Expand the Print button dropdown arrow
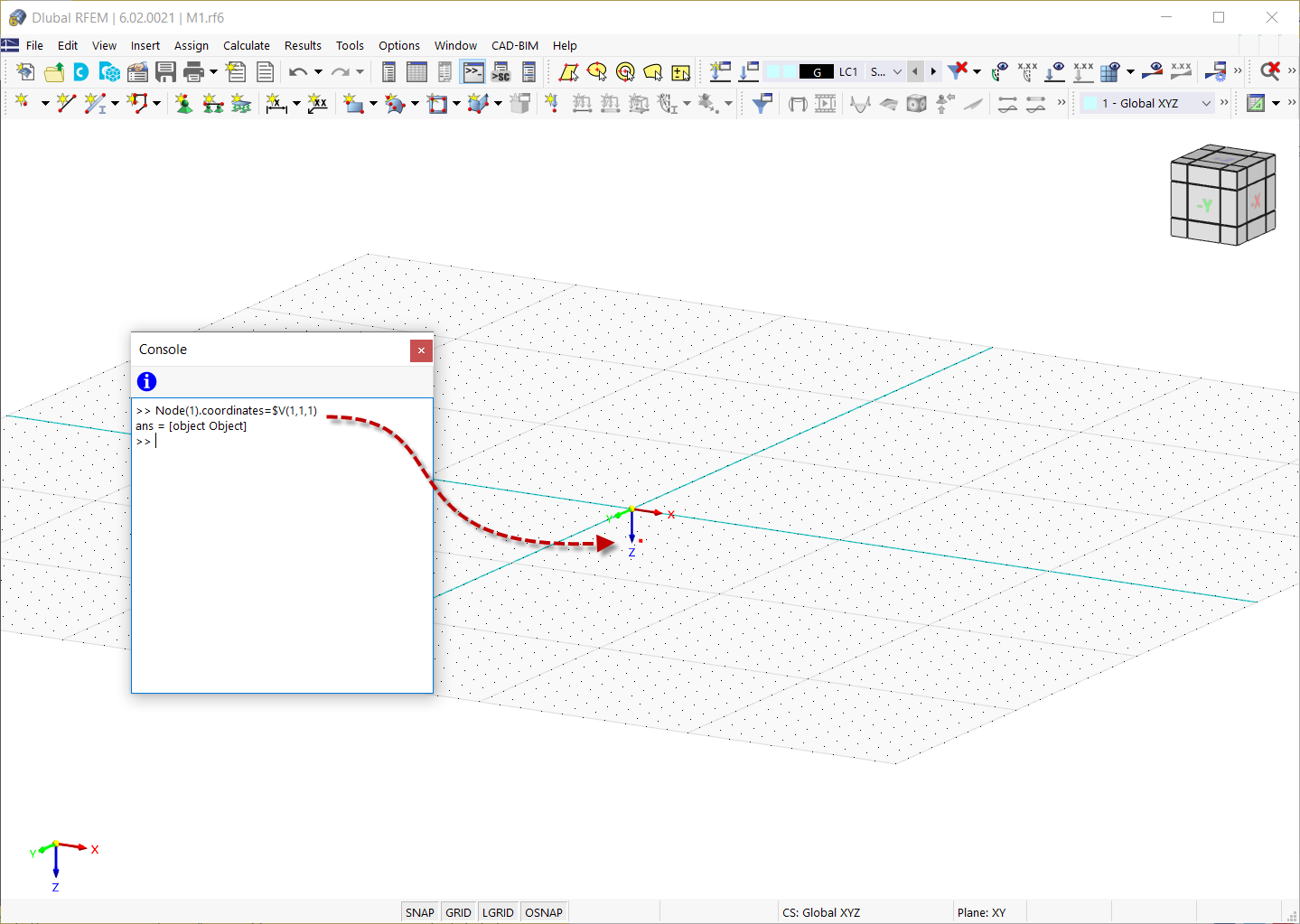Screen dimensions: 1300x924 213,72
